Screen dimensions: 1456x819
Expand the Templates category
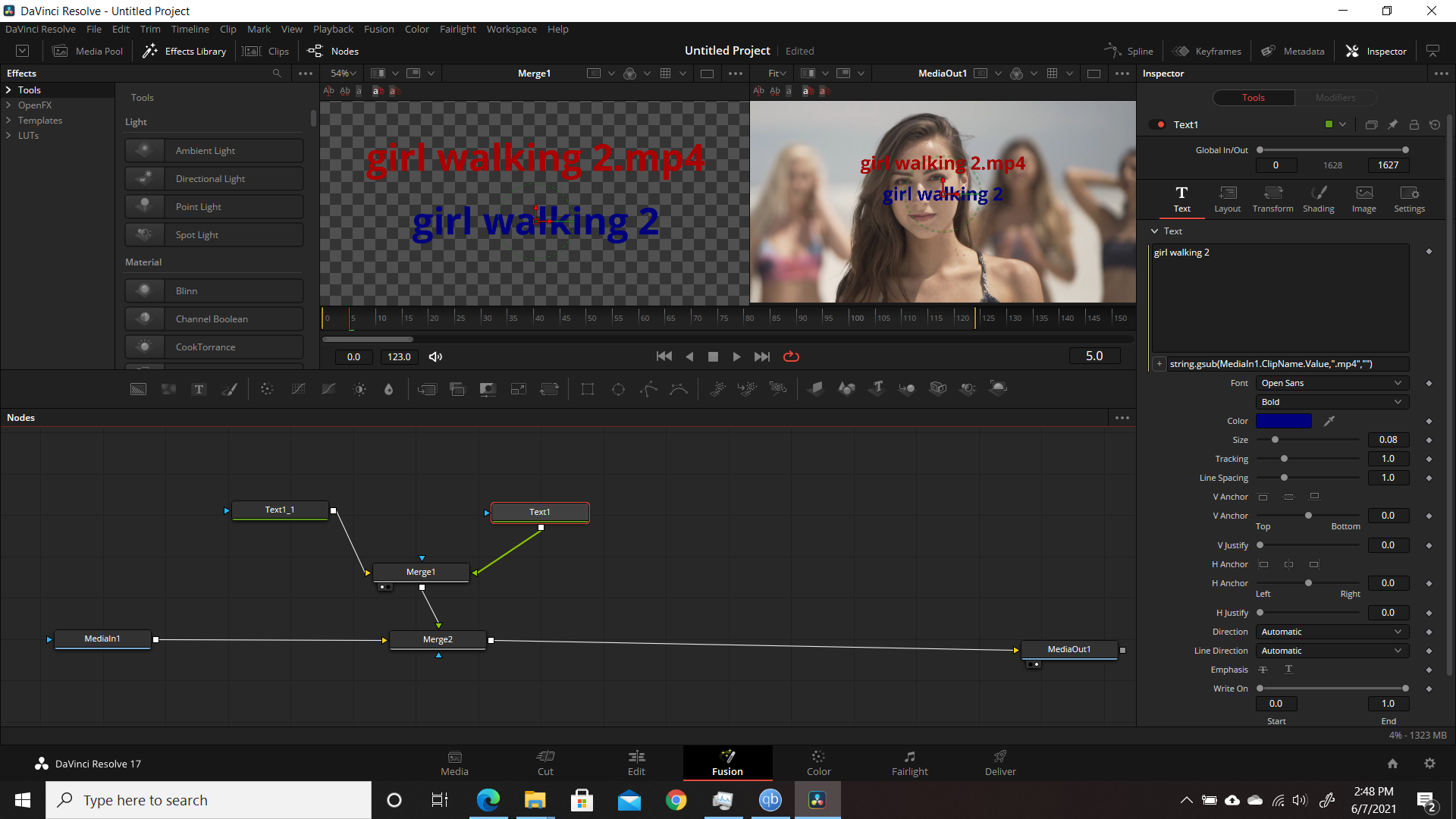point(8,120)
